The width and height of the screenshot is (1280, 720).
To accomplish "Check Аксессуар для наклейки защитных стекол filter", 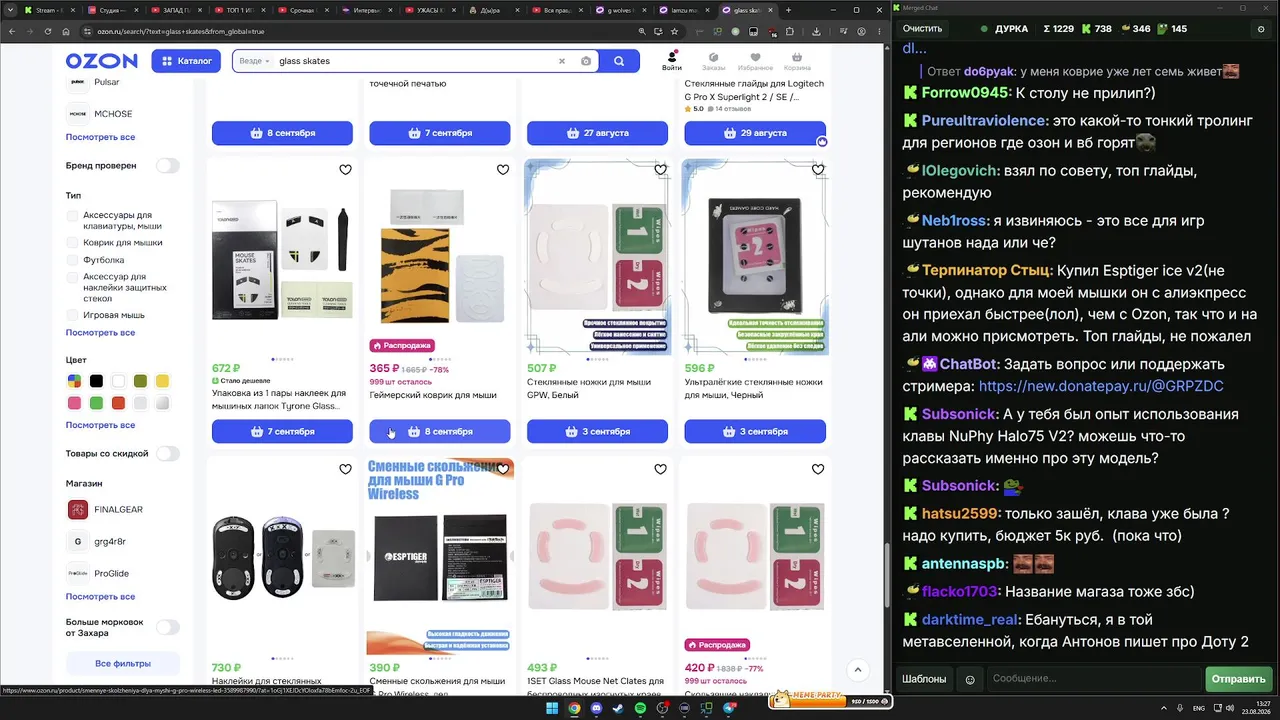I will click(72, 277).
